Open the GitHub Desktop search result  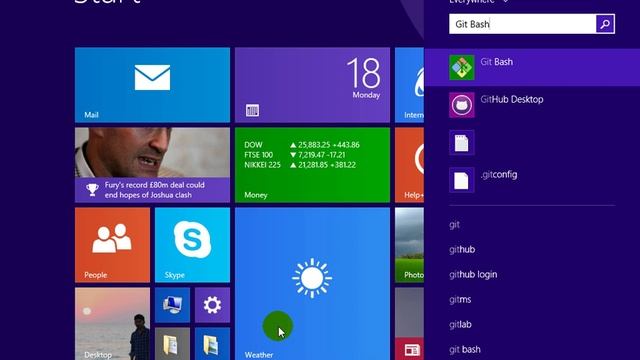532,105
